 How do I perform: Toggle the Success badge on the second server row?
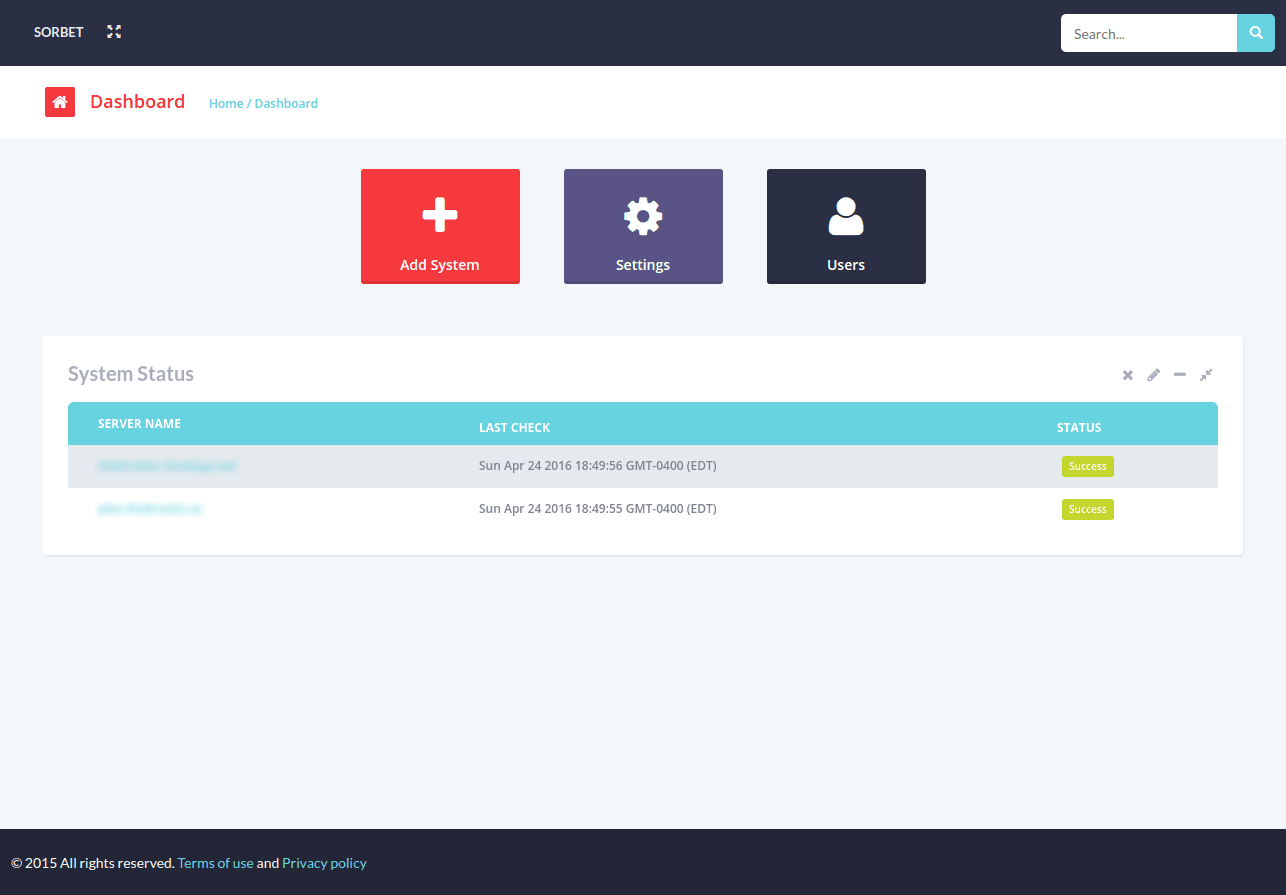tap(1087, 509)
